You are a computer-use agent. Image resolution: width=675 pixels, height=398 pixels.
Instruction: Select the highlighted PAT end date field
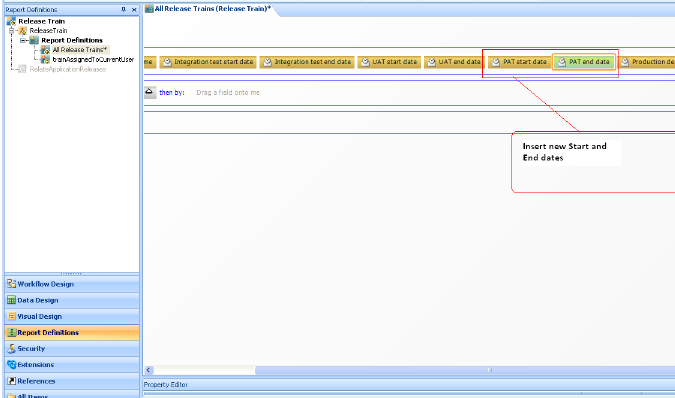[584, 62]
